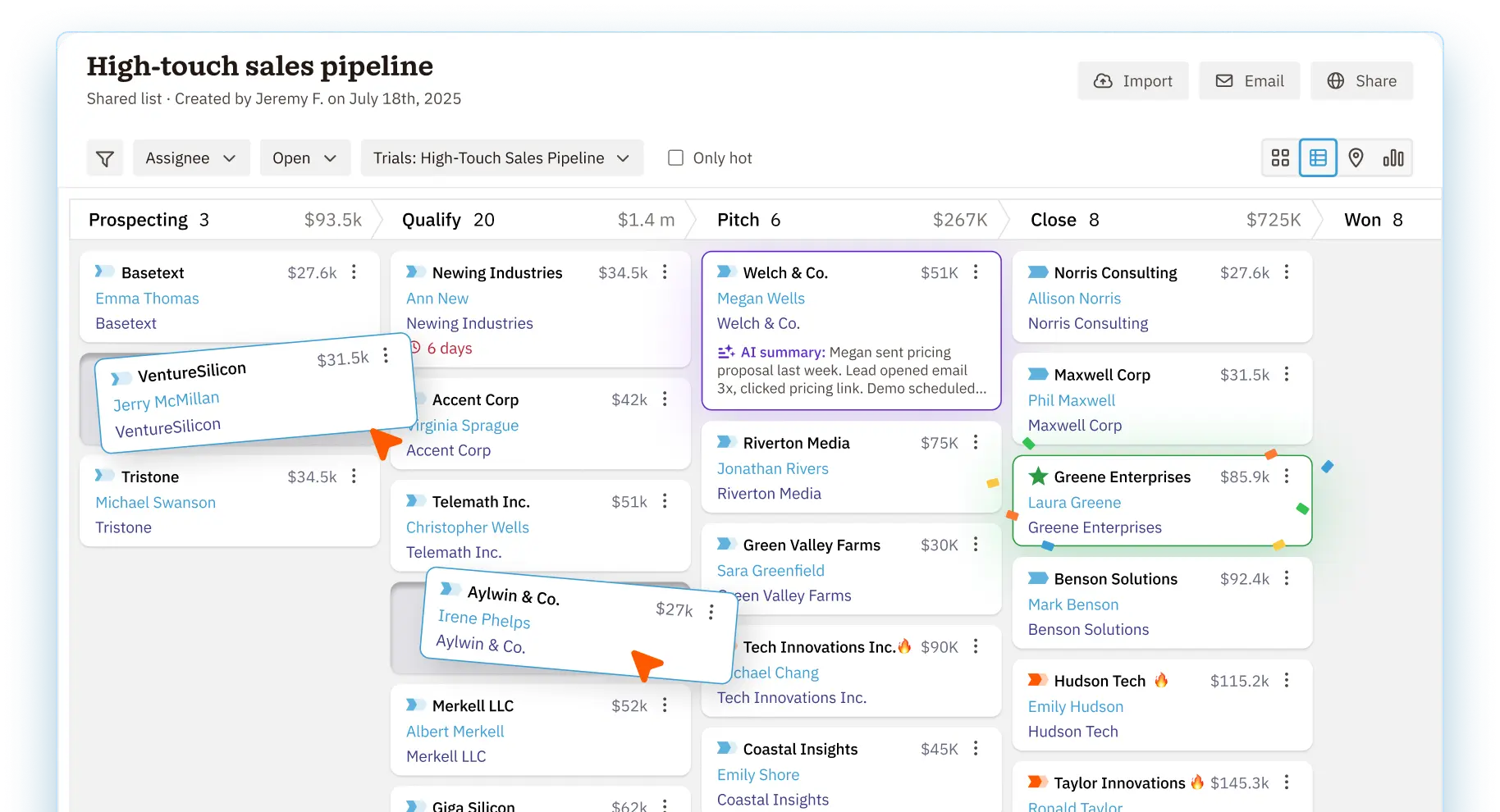Expand the Assignee dropdown
Image resolution: width=1500 pixels, height=812 pixels.
pos(190,158)
